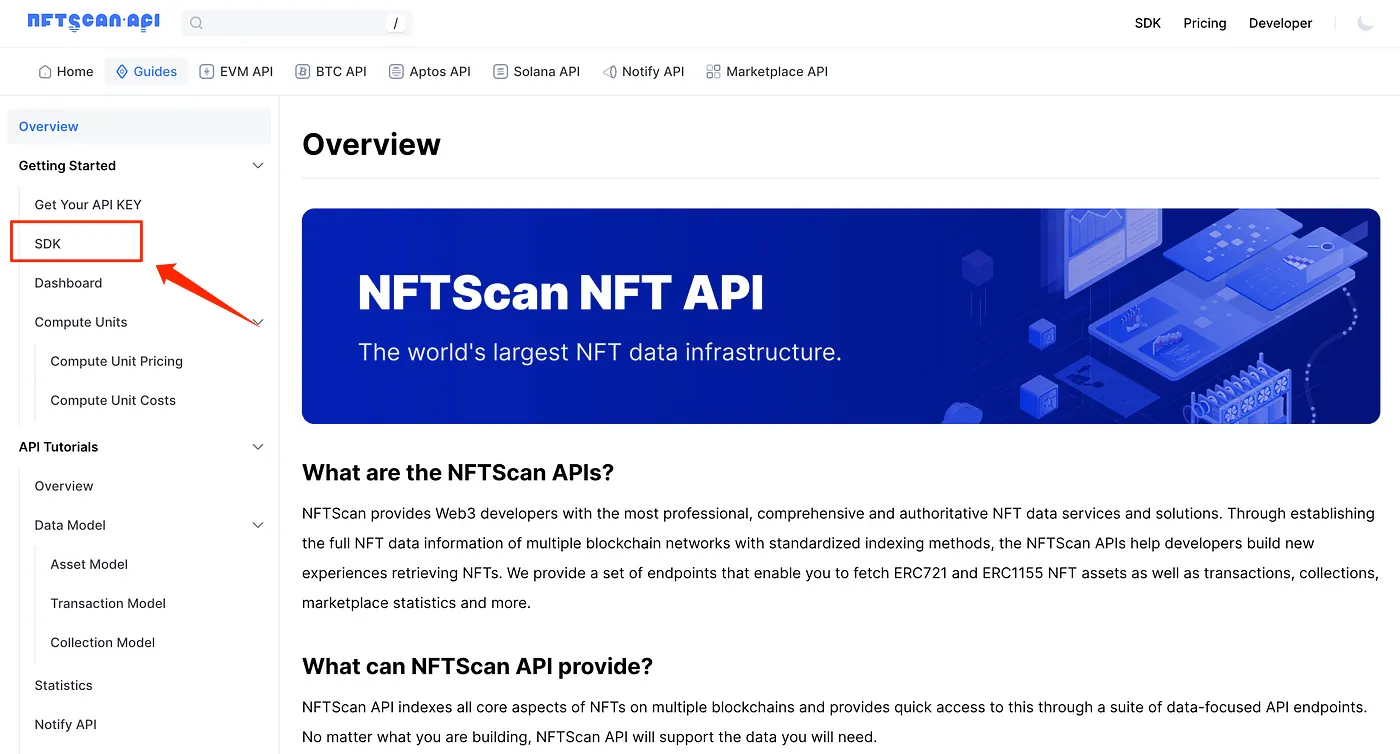The image size is (1400, 754).
Task: Collapse the API Tutorials section chevron
Action: [258, 447]
